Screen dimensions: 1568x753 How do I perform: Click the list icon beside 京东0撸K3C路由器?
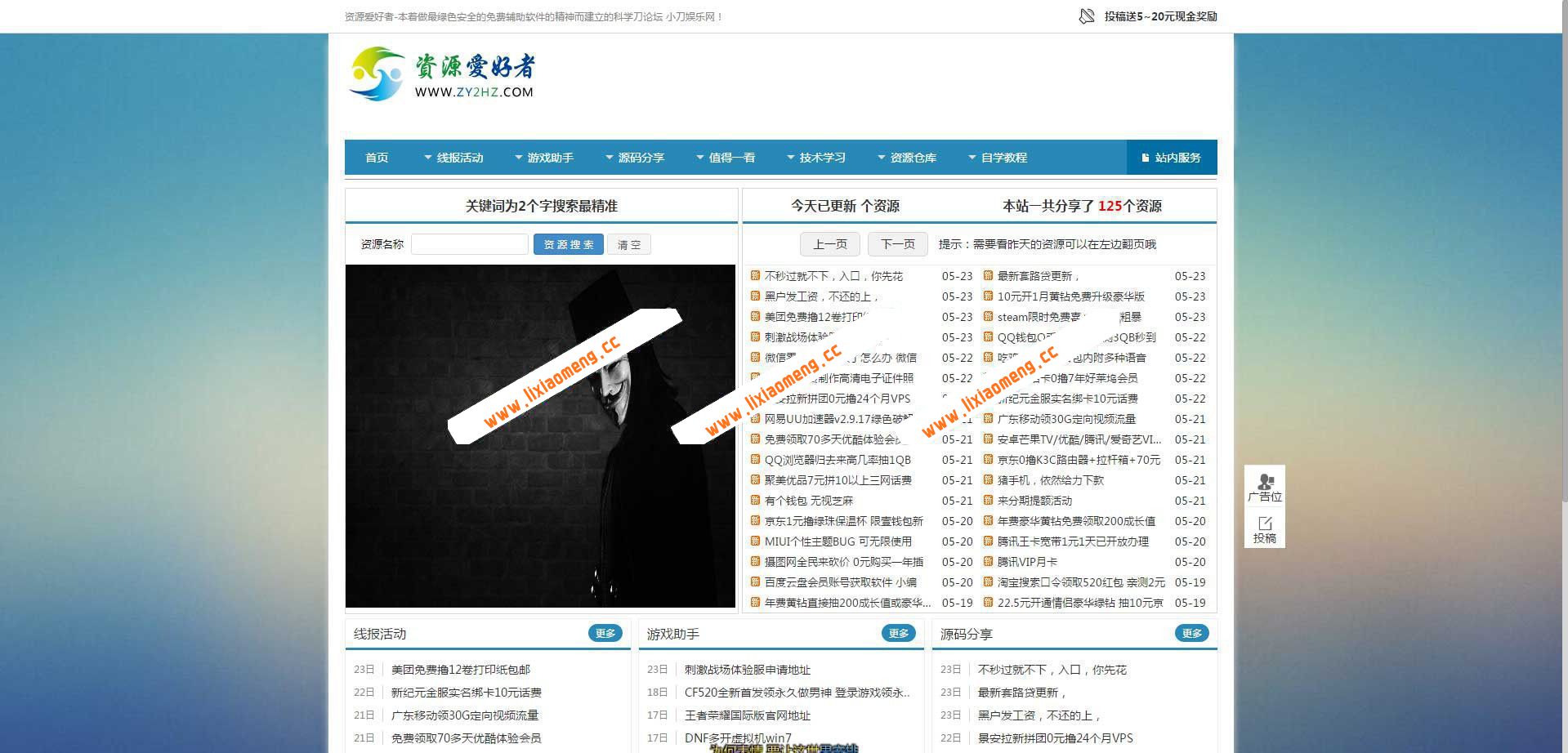click(x=988, y=459)
